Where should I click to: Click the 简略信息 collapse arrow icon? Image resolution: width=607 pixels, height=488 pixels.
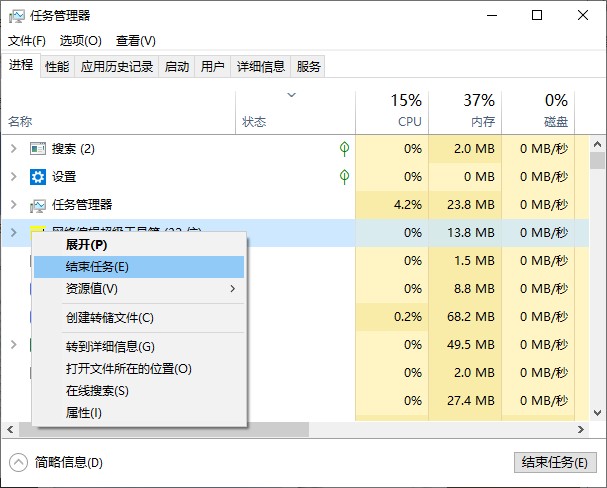tap(18, 462)
